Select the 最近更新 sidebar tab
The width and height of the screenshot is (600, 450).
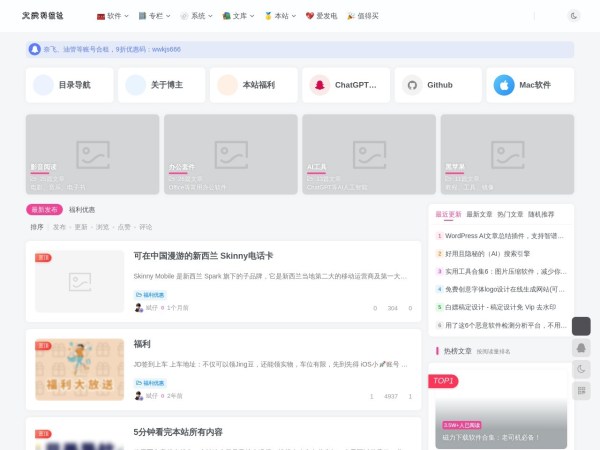pos(448,214)
